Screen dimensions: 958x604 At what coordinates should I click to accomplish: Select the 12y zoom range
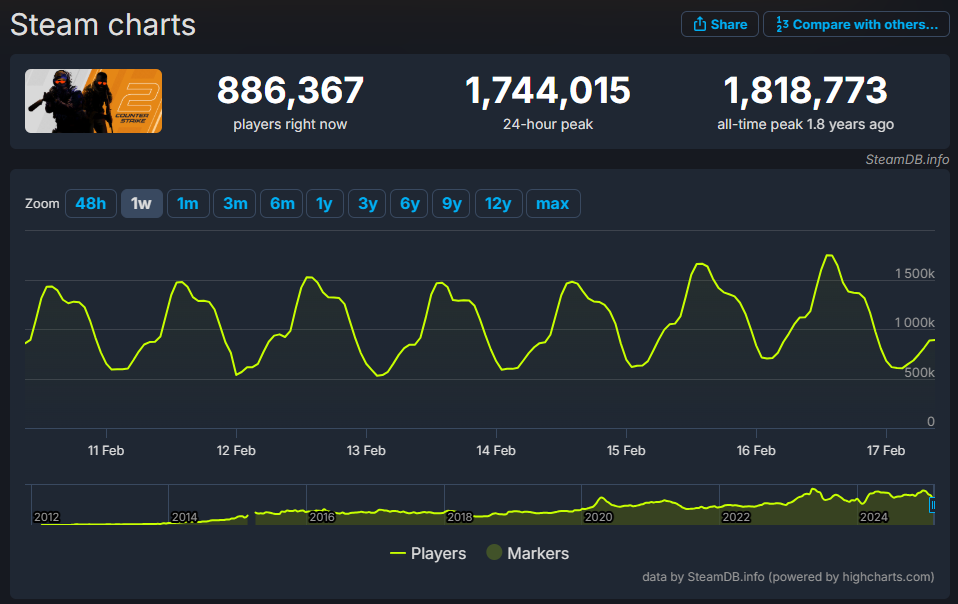498,203
